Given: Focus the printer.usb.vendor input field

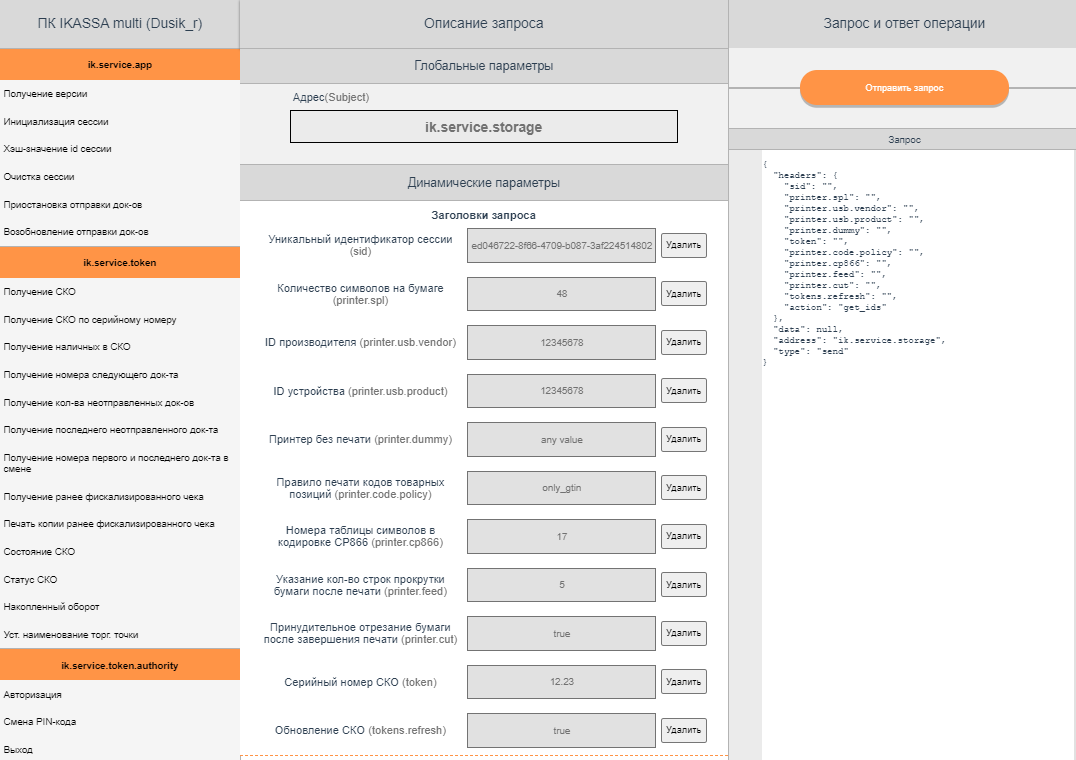Looking at the screenshot, I should click(561, 342).
